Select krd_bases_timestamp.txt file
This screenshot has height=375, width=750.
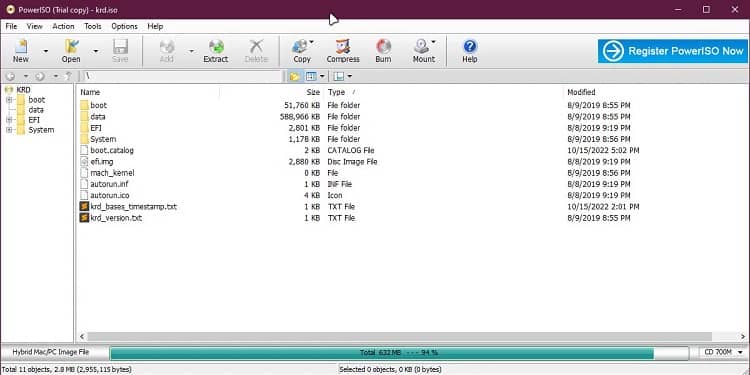(x=133, y=207)
